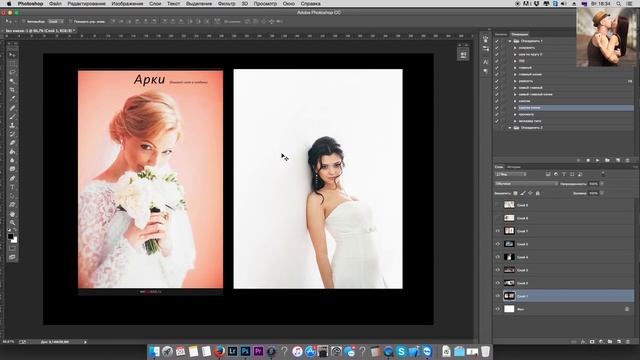The image size is (640, 360).
Task: Create a new action set folder
Action: (x=607, y=160)
